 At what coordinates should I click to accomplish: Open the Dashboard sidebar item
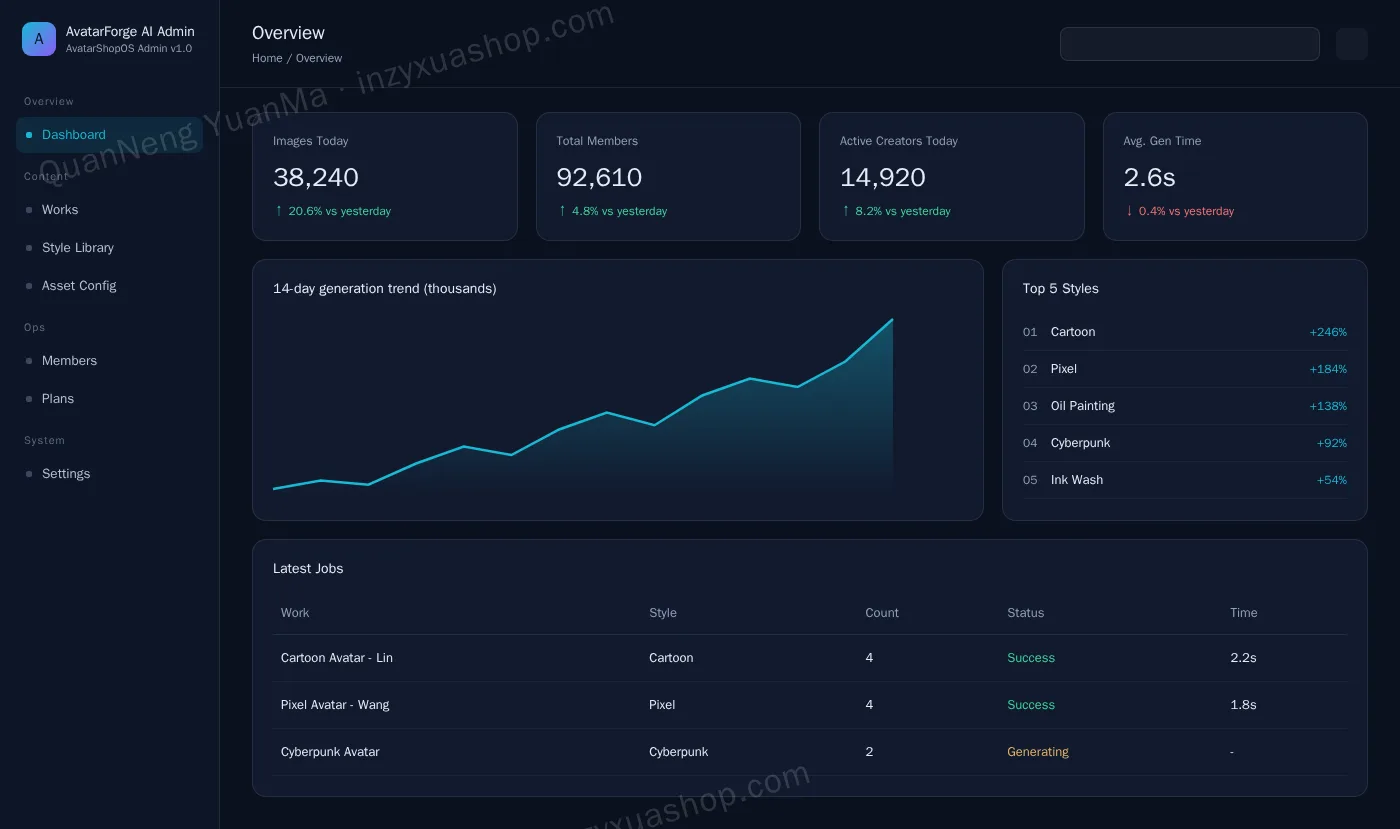(x=109, y=135)
